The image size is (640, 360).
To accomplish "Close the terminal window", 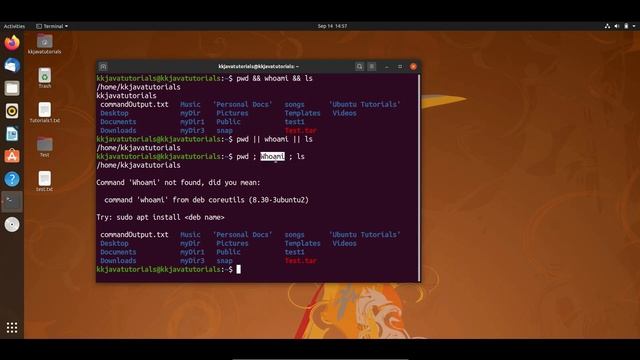I will (413, 67).
